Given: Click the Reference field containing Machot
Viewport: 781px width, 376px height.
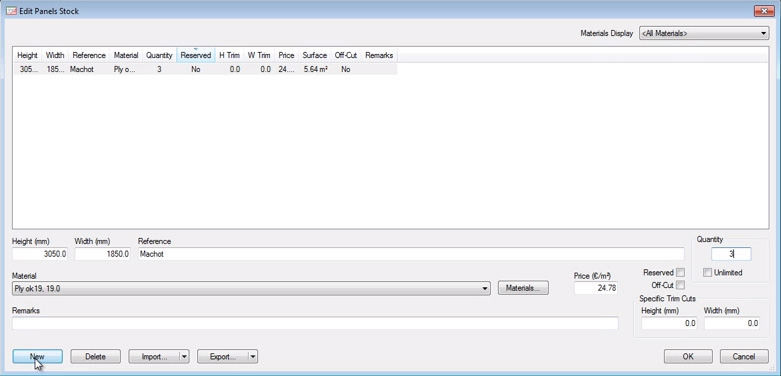Looking at the screenshot, I should (411, 254).
